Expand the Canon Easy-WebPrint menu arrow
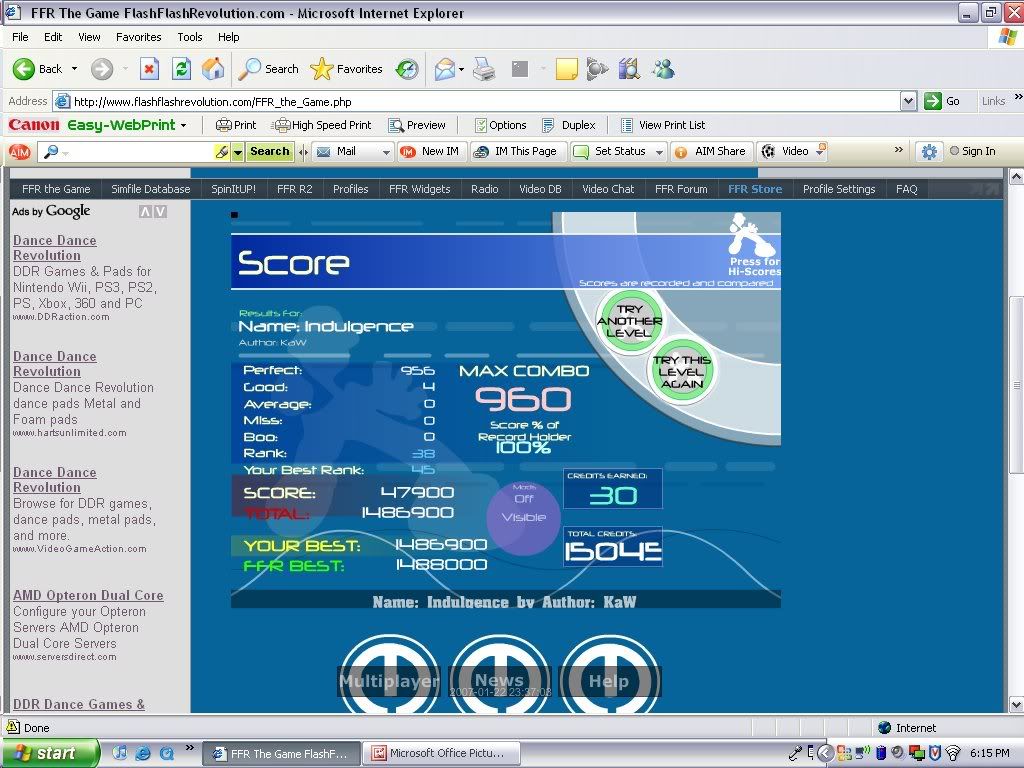 click(x=183, y=125)
